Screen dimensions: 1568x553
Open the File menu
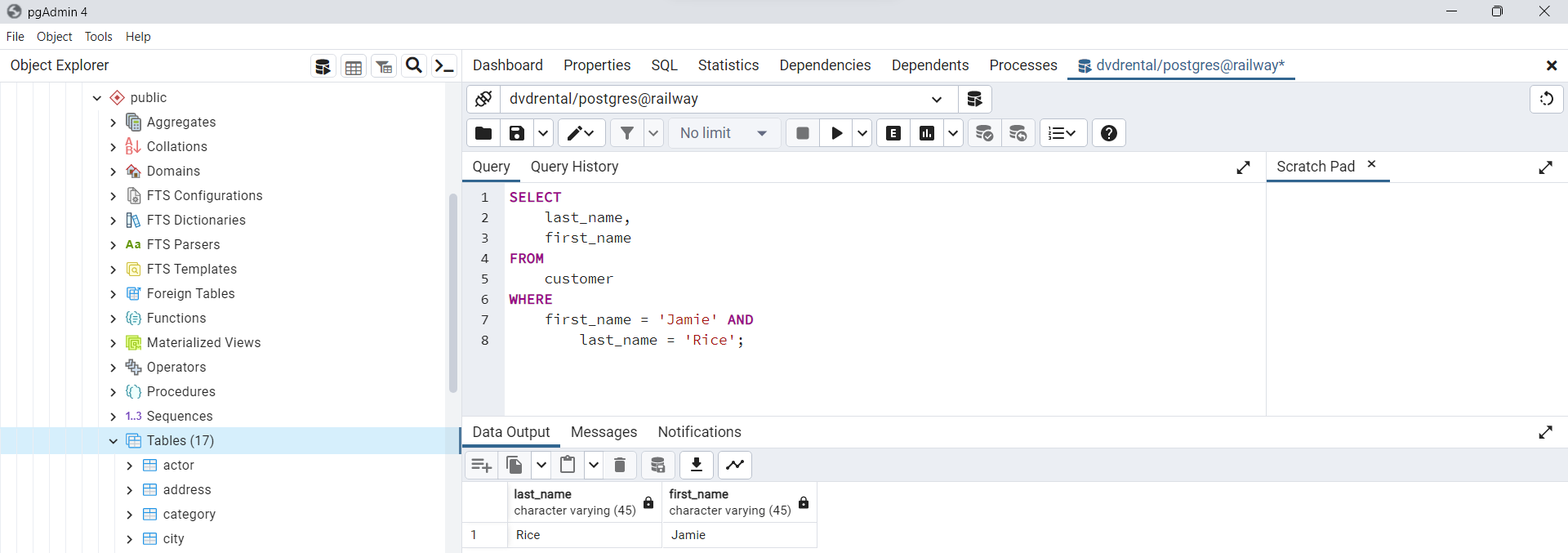point(16,37)
